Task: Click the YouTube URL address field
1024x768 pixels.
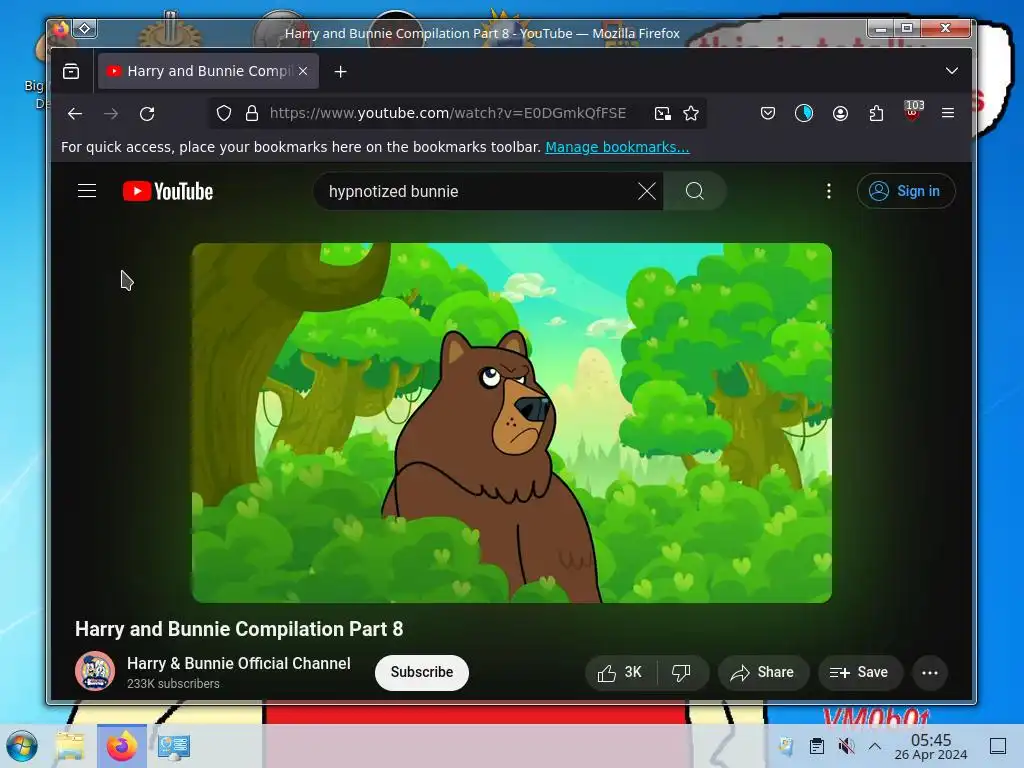Action: click(x=448, y=113)
